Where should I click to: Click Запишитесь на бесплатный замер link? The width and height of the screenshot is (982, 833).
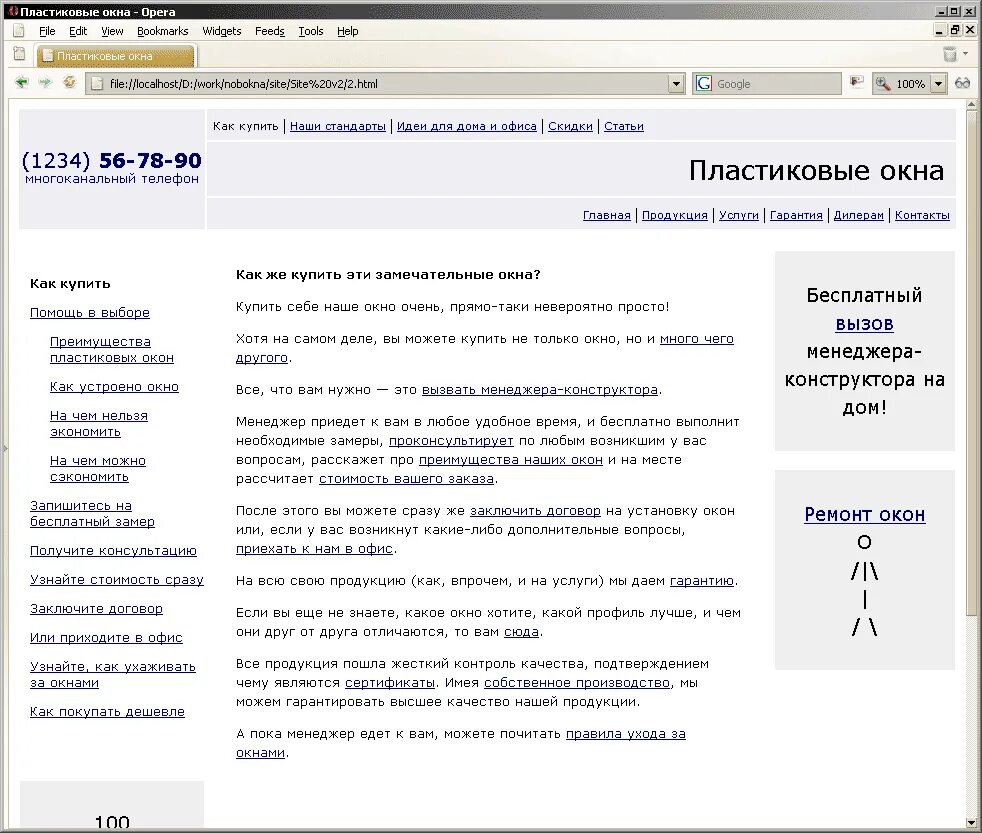92,514
